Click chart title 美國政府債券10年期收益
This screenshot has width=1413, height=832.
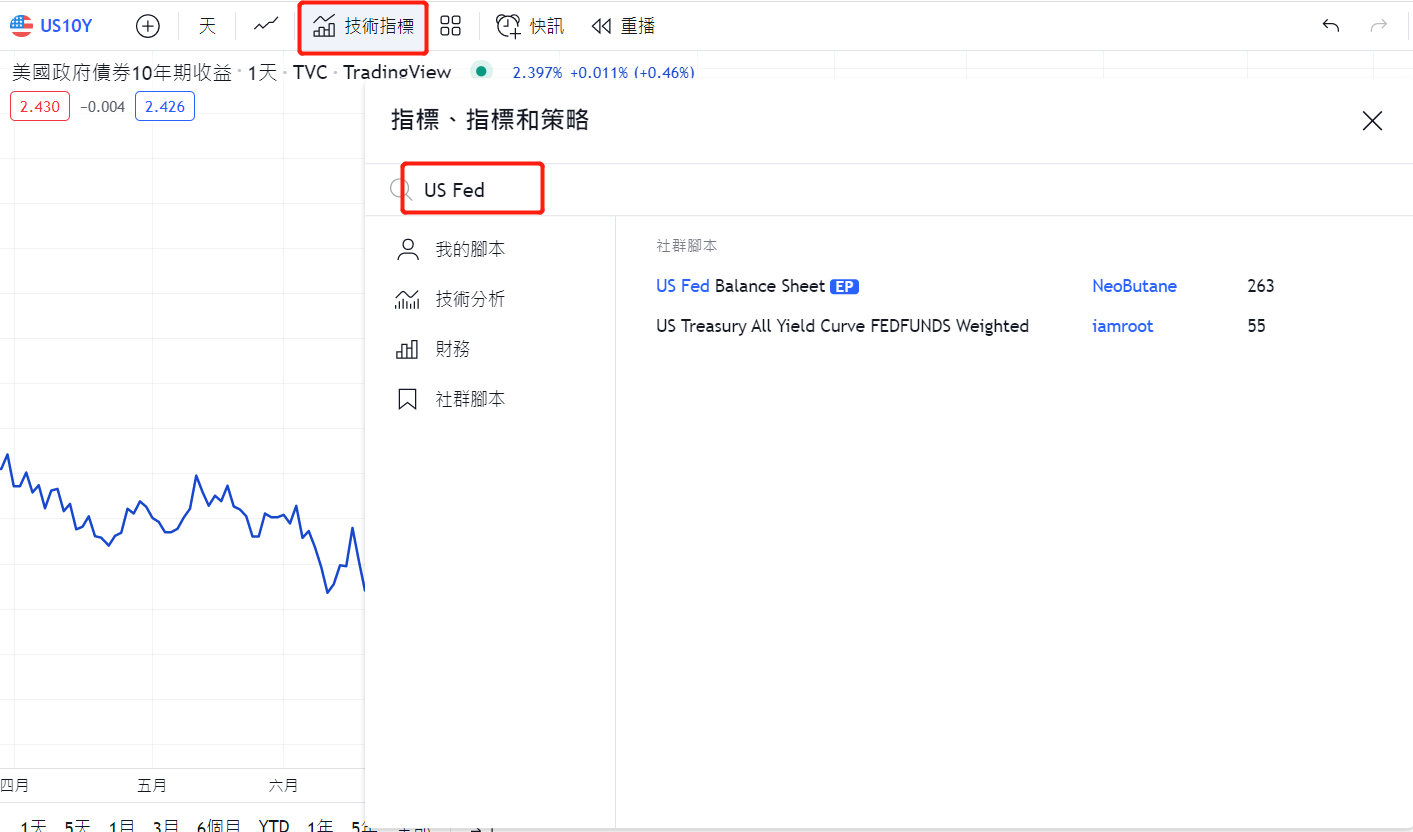coord(122,72)
